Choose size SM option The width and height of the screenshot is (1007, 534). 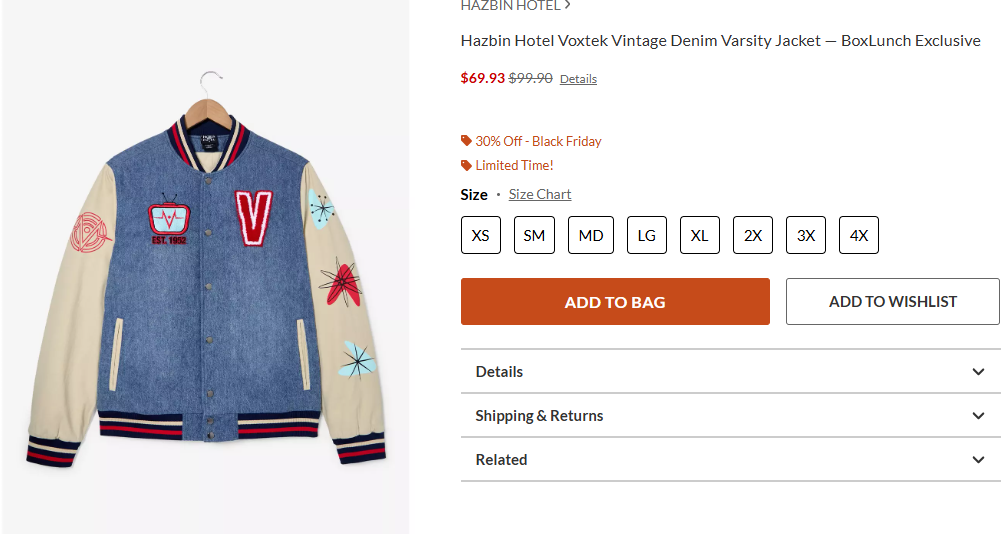(x=534, y=235)
